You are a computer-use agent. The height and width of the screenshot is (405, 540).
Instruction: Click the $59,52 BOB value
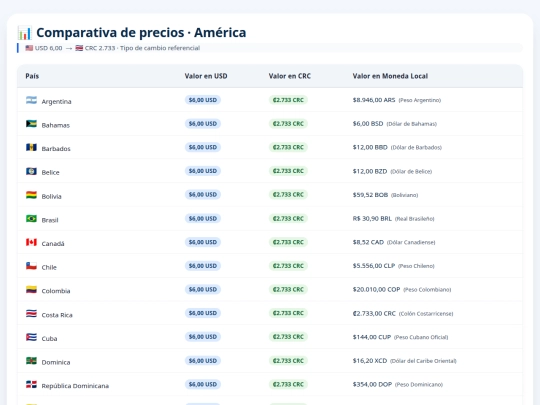(x=370, y=195)
